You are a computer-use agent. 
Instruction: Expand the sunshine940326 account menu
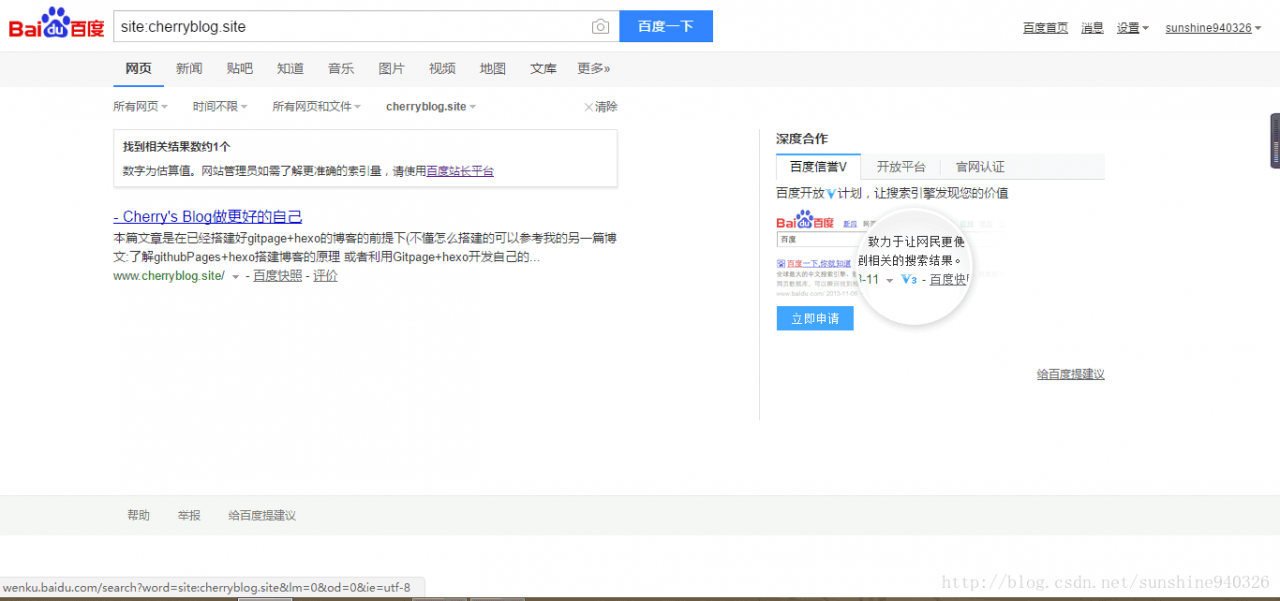click(x=1212, y=28)
